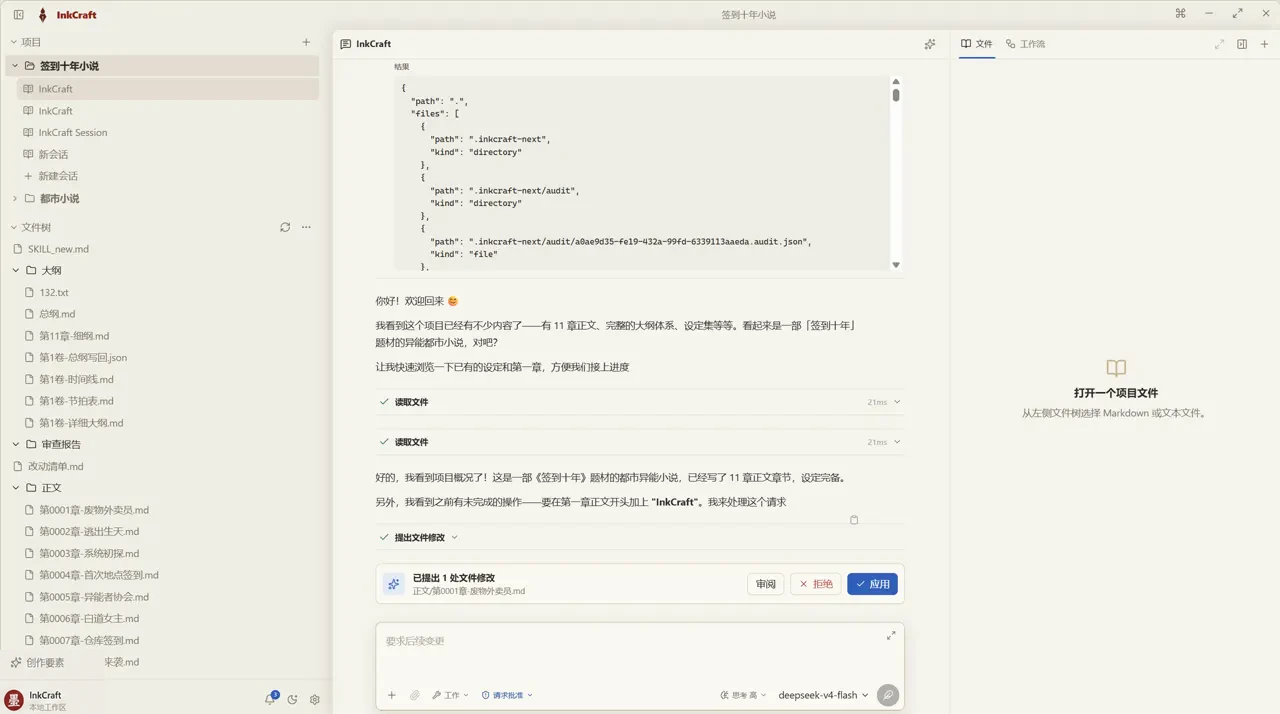Open the 请求批准 approval dropdown
This screenshot has width=1280, height=714.
tap(507, 695)
